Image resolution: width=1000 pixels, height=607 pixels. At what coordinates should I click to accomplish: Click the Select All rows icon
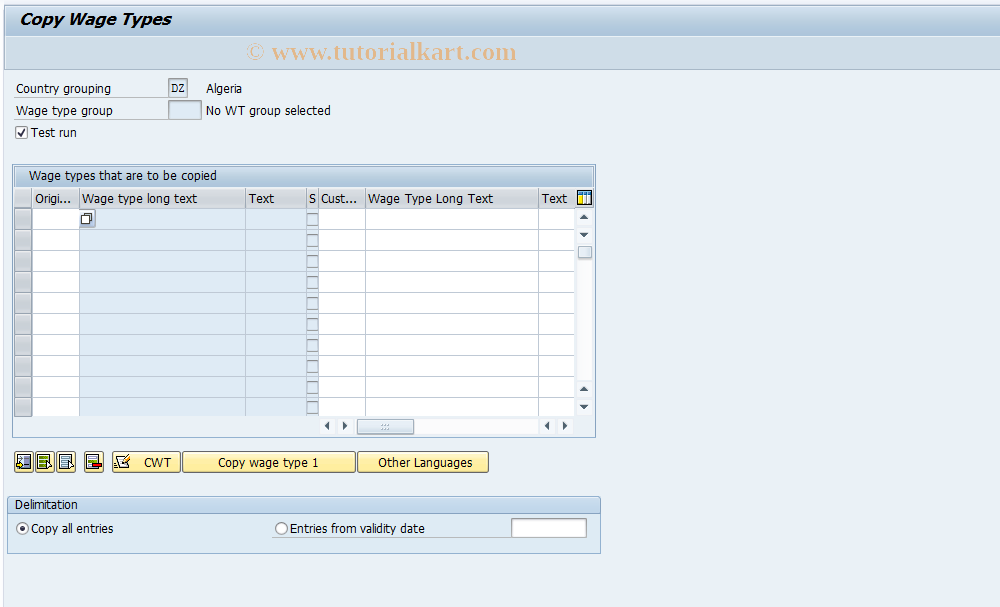pos(45,462)
